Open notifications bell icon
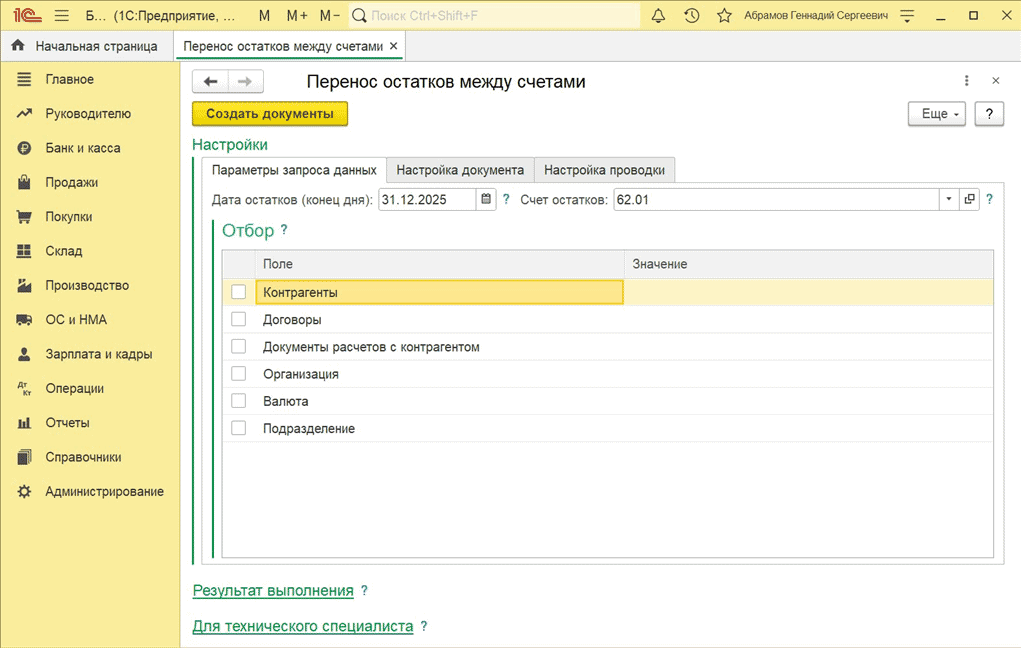The width and height of the screenshot is (1021, 648). pyautogui.click(x=658, y=16)
